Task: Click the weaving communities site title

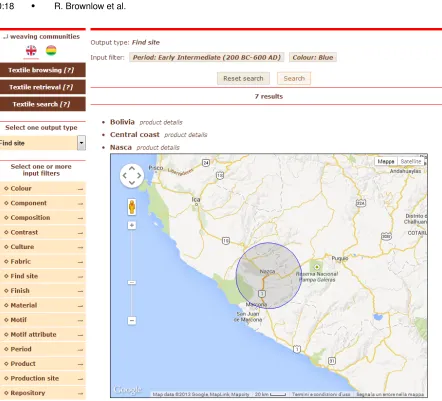Action: (42, 37)
